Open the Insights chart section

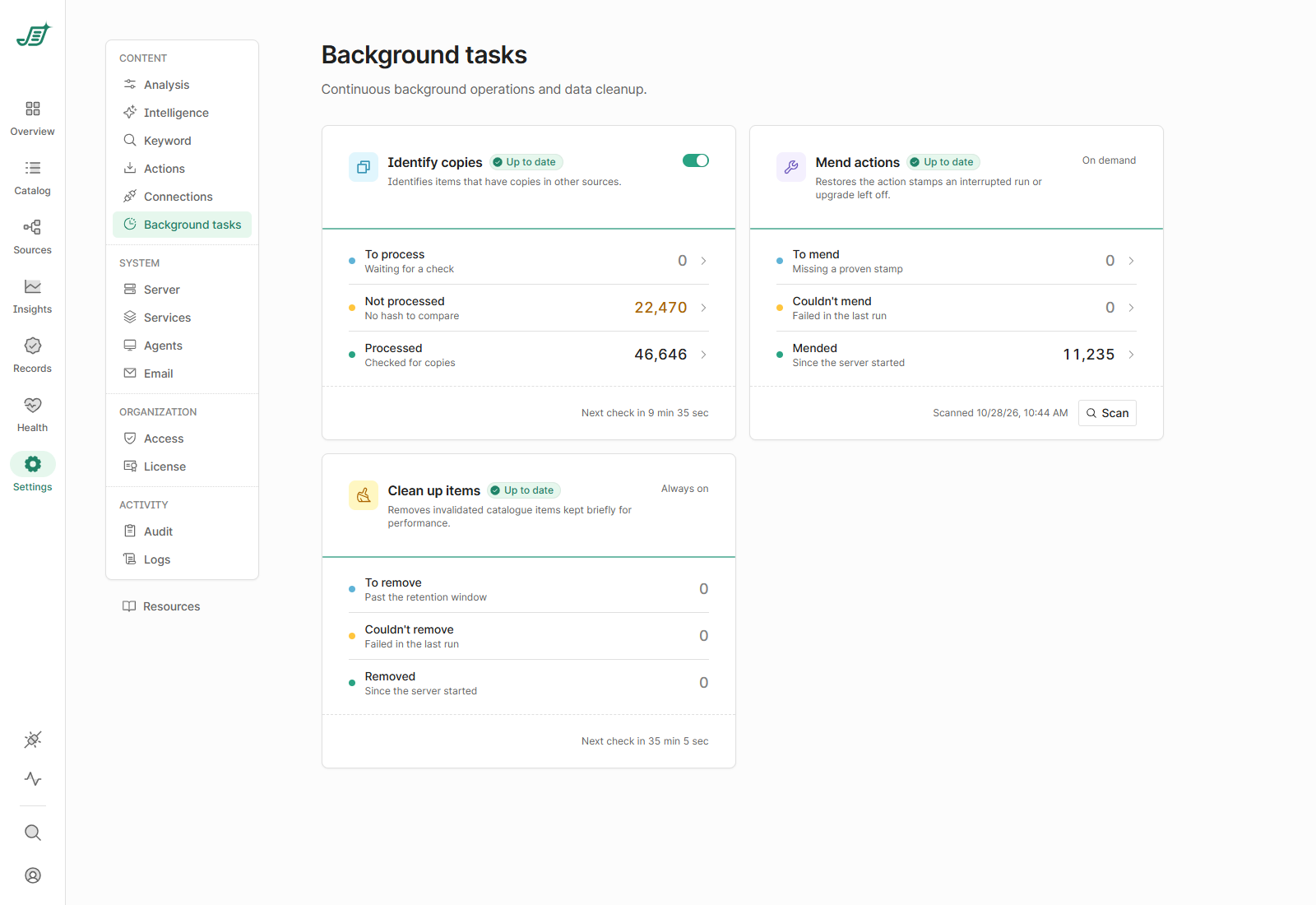[32, 296]
